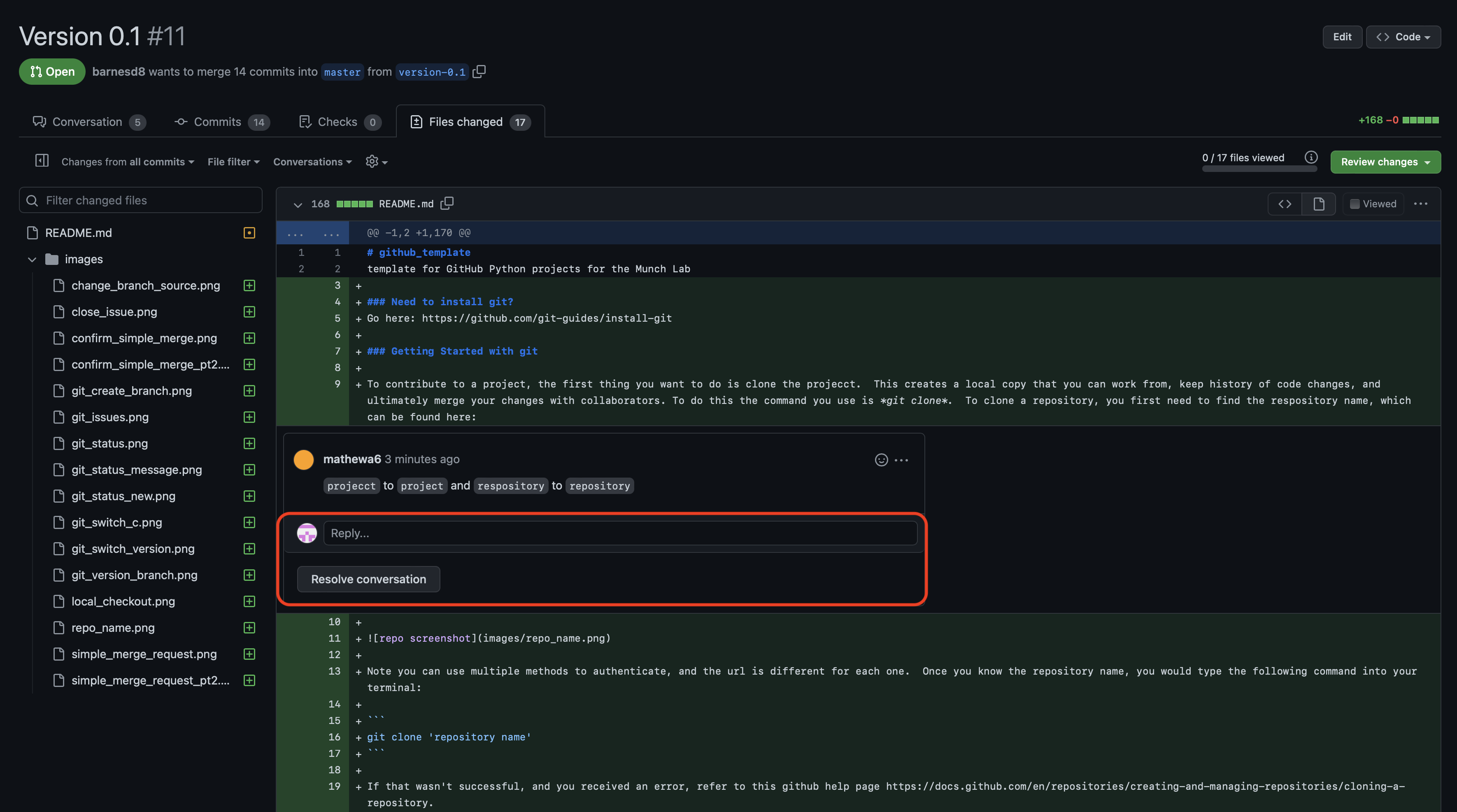Click the Files changed tab icon

(415, 121)
